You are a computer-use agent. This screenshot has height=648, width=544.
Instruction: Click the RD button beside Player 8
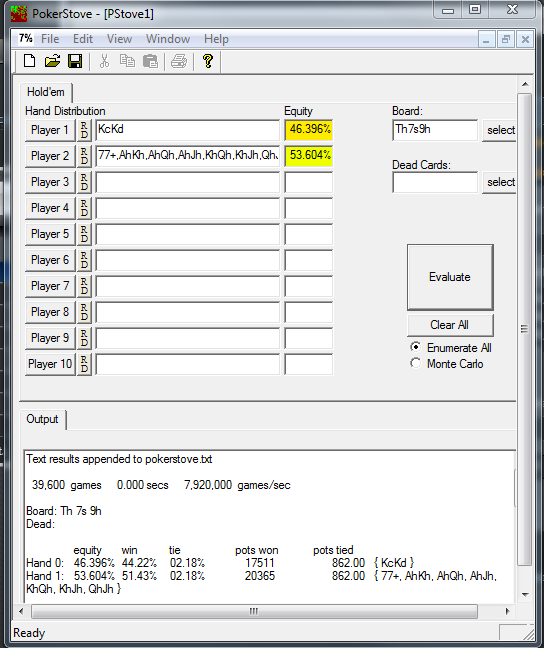pyautogui.click(x=84, y=312)
